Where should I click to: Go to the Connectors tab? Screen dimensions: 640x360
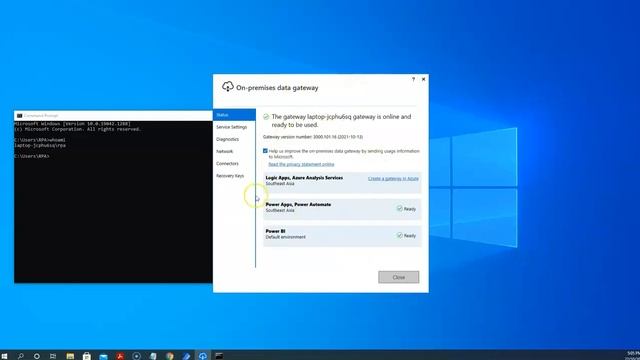[227, 164]
